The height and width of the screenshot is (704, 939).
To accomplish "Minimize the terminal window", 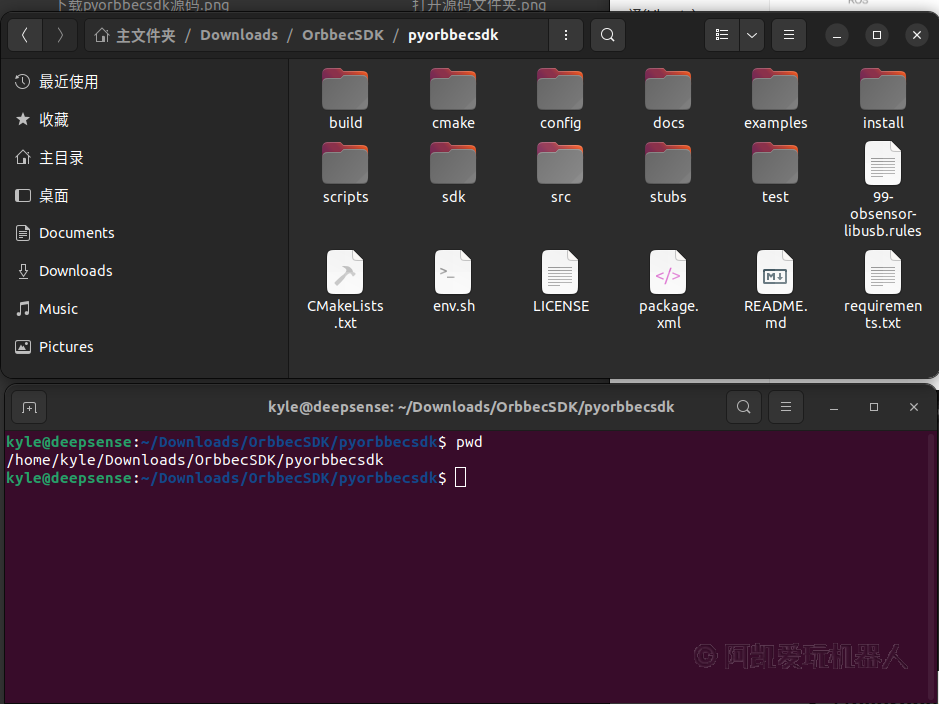I will [834, 407].
